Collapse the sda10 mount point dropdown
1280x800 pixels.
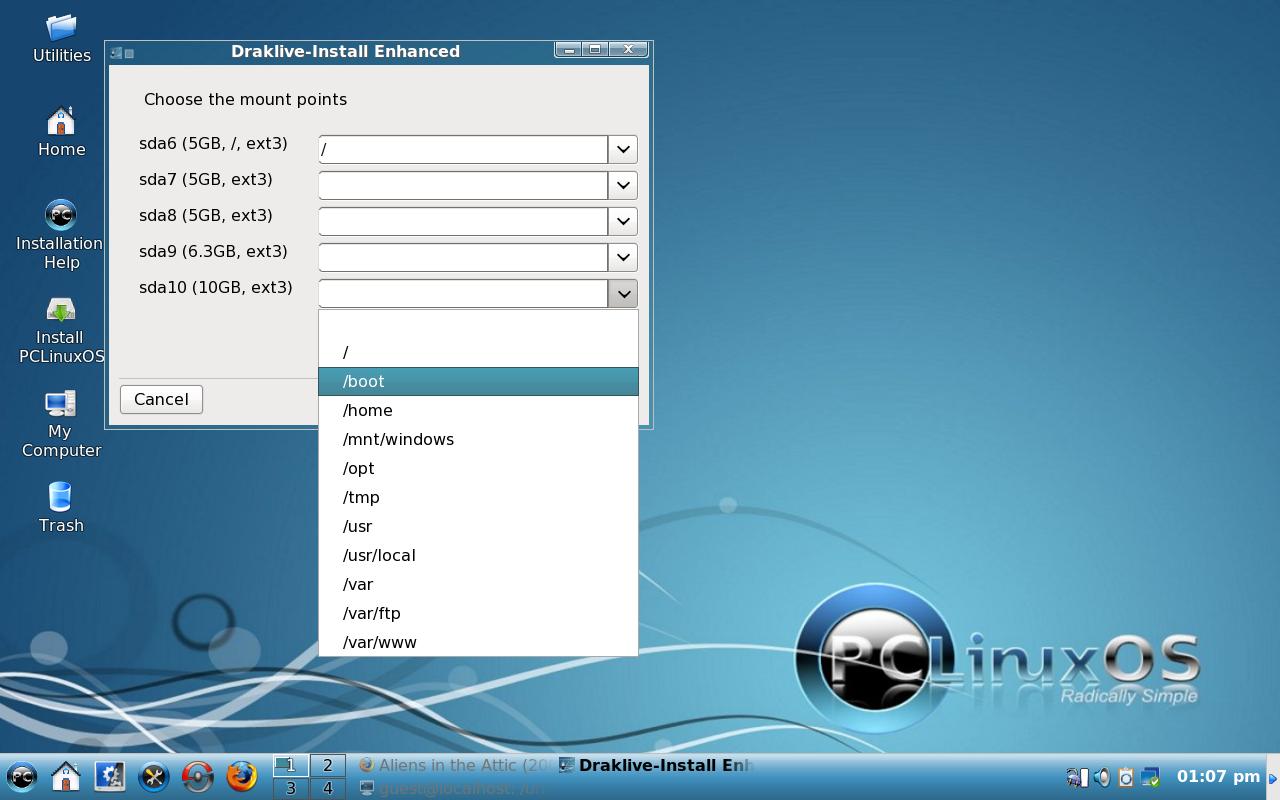coord(623,293)
